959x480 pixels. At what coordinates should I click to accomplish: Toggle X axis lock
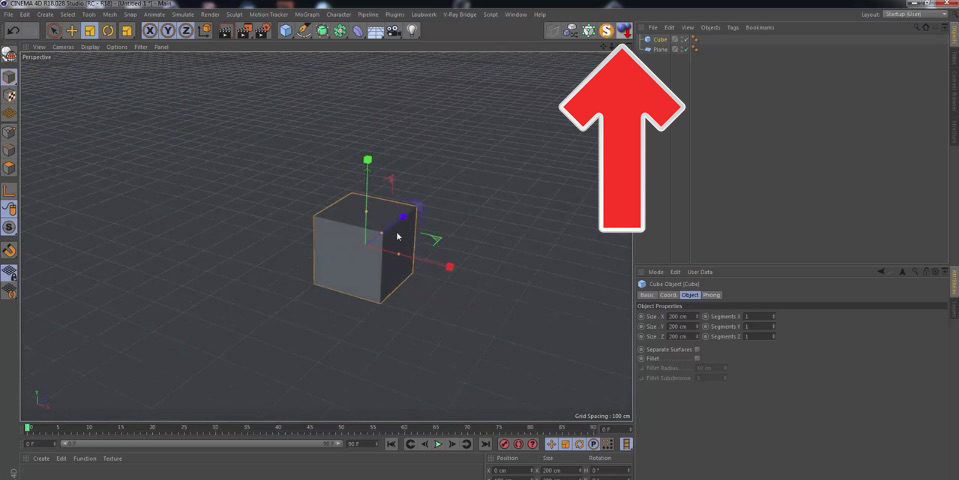click(x=150, y=31)
